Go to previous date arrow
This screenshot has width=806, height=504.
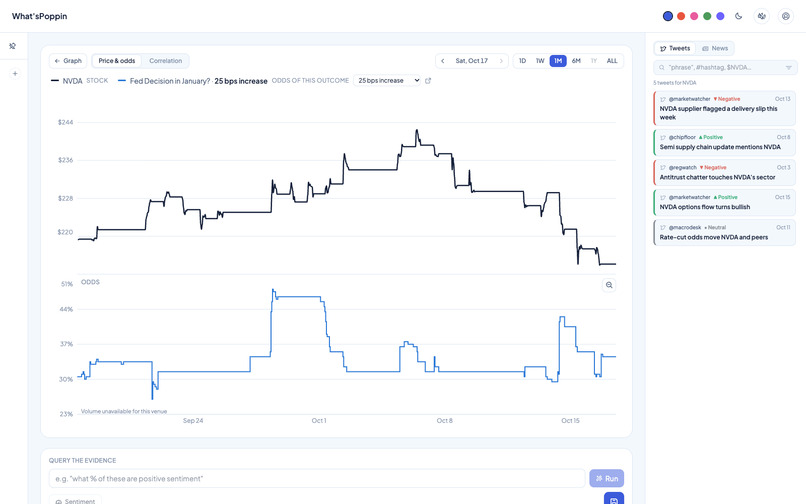click(x=443, y=61)
